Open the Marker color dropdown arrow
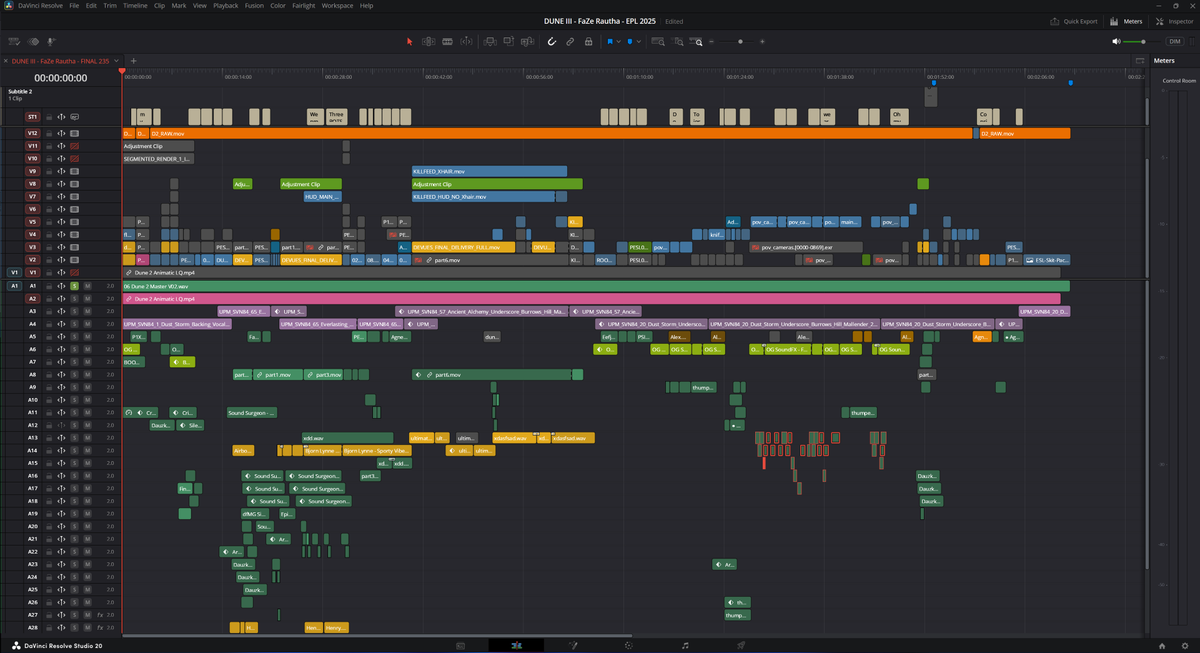This screenshot has width=1200, height=653. point(639,42)
